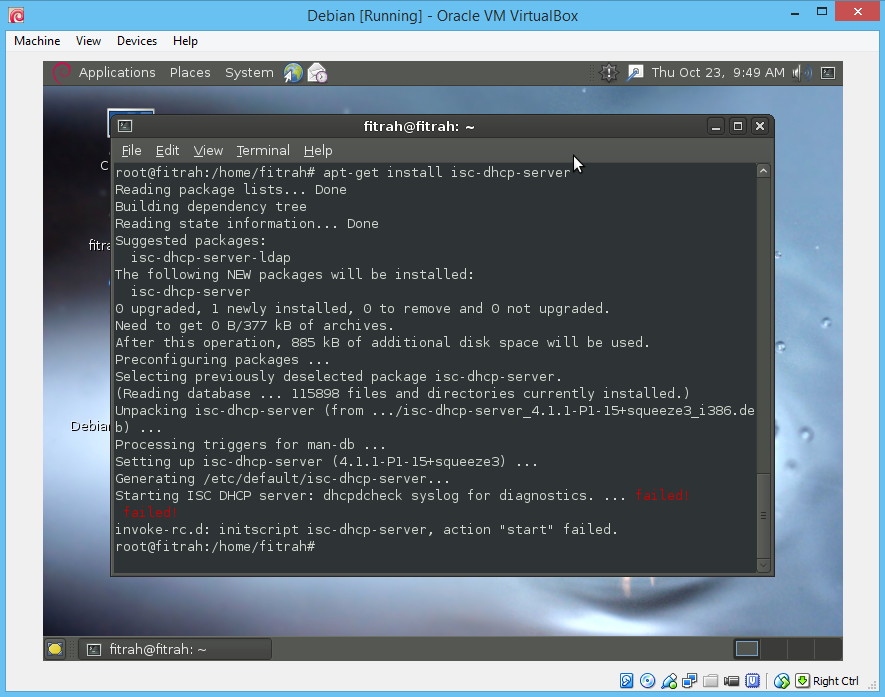Click the VirtualBox logo in window title bar
Screen dimensions: 885x697
16,15
